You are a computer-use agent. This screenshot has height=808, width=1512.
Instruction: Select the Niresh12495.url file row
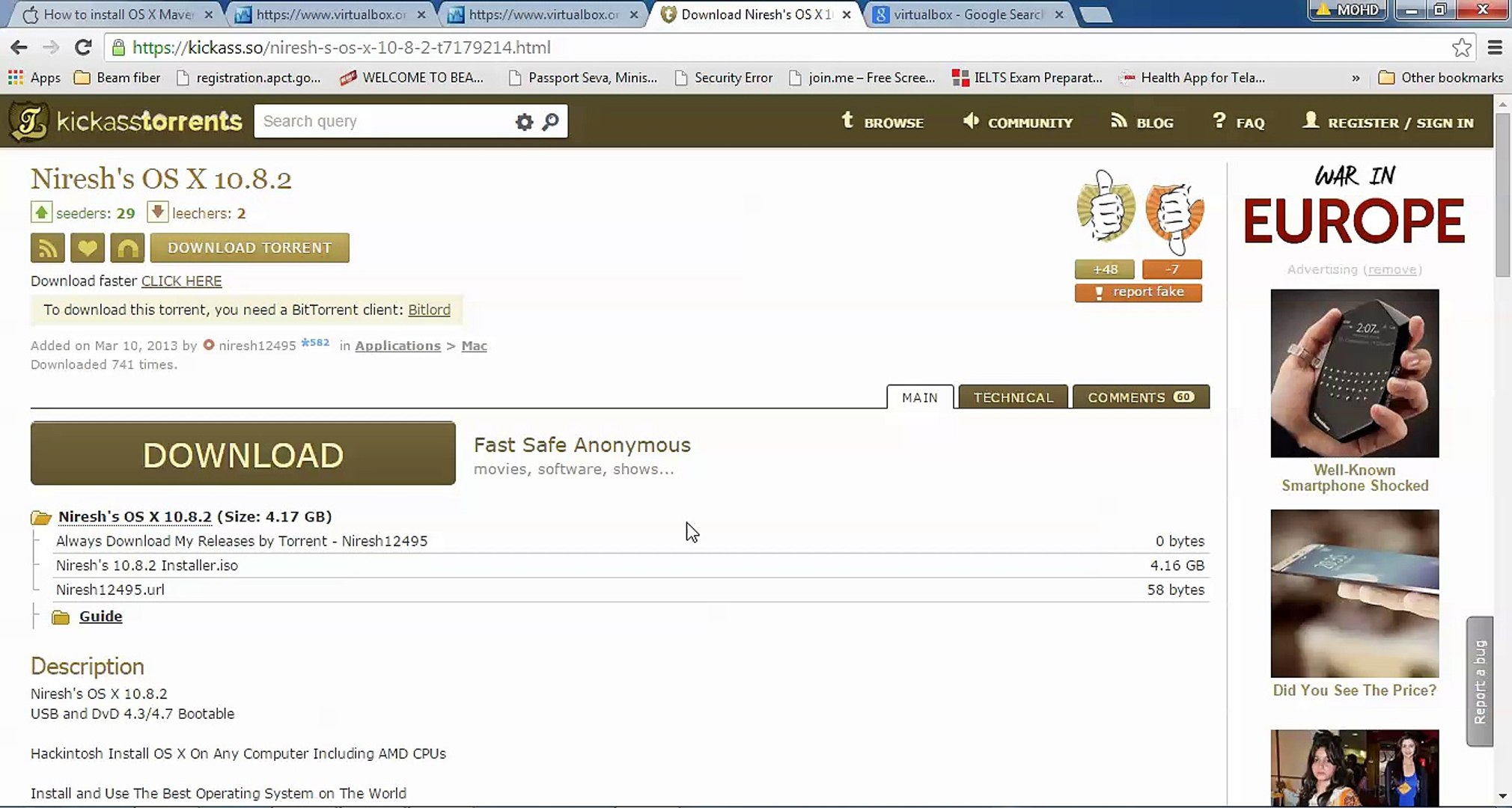(630, 590)
